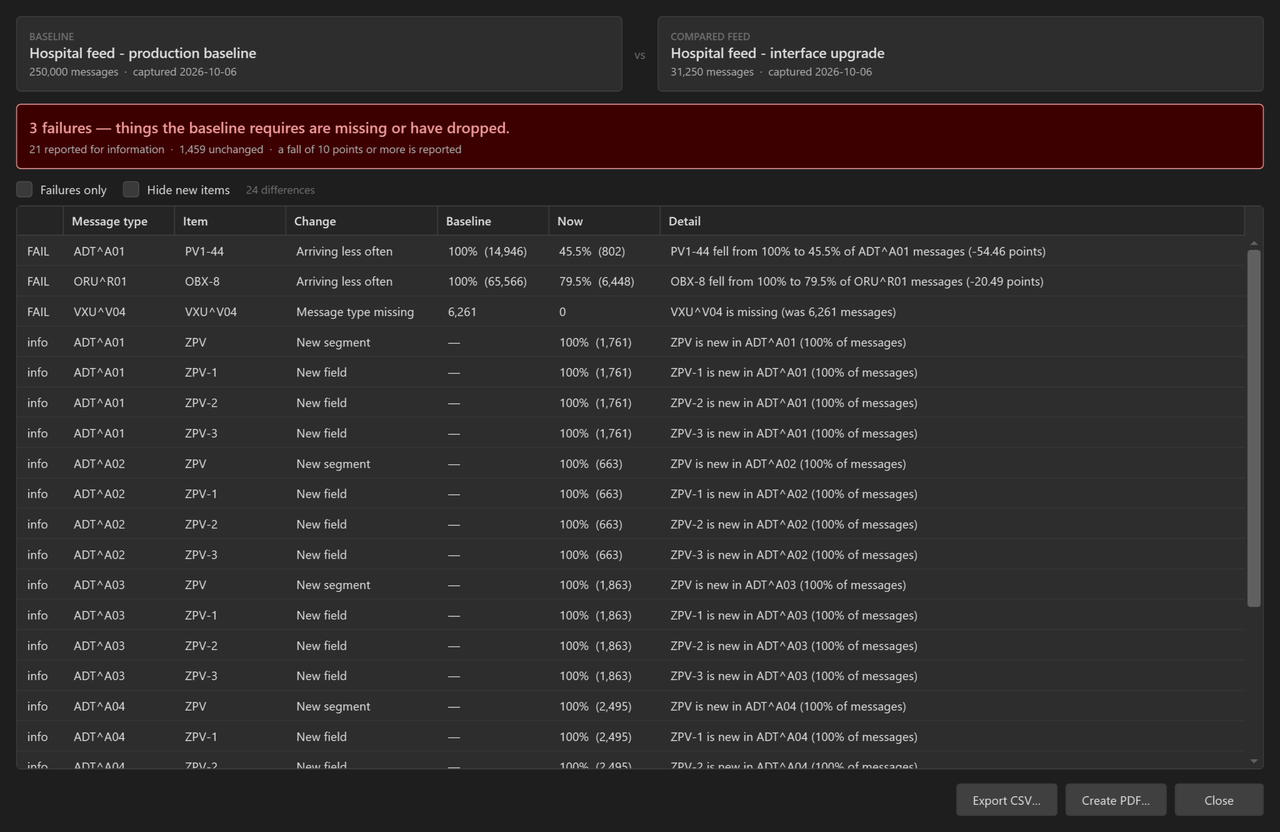1280x832 pixels.
Task: Click the Now column header
Action: 604,221
